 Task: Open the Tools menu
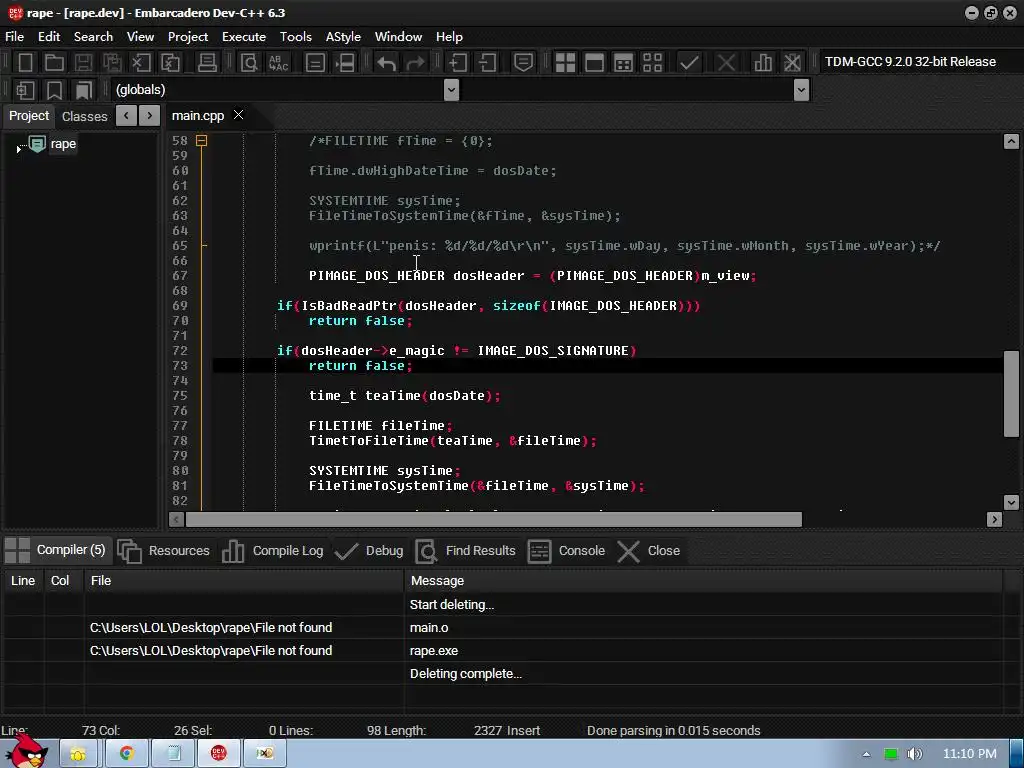tap(296, 37)
